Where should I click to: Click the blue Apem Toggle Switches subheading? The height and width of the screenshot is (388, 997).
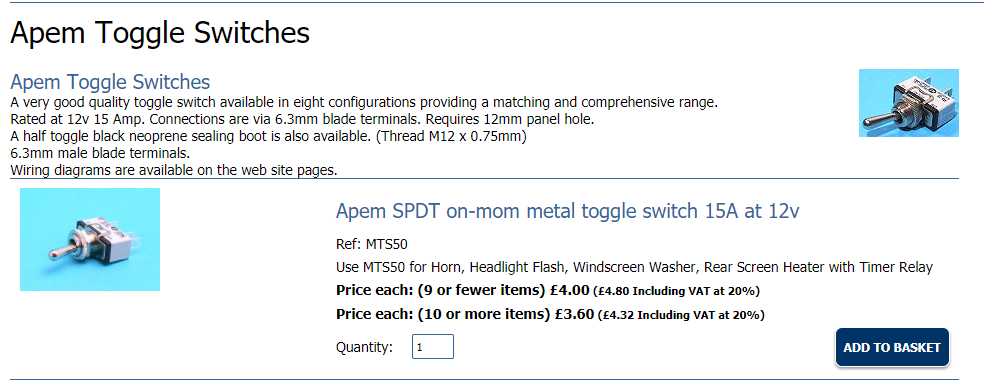110,82
